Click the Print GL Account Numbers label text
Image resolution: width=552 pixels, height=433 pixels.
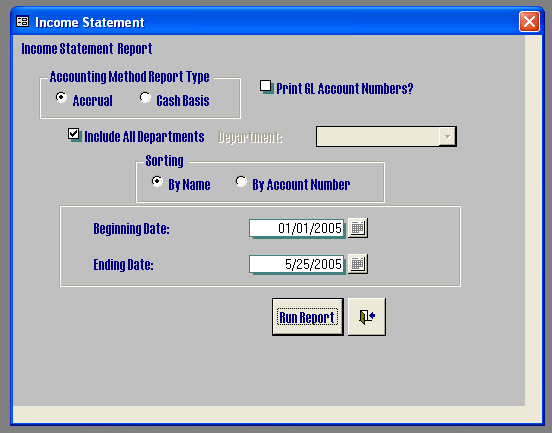pos(345,89)
